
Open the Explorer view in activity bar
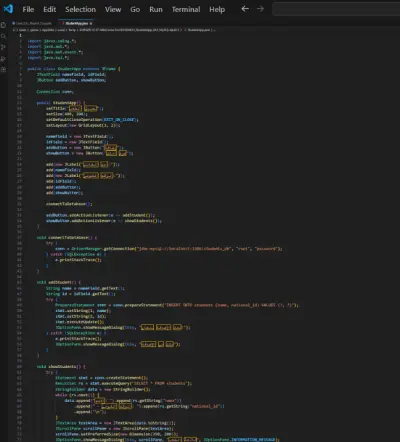point(3,25)
